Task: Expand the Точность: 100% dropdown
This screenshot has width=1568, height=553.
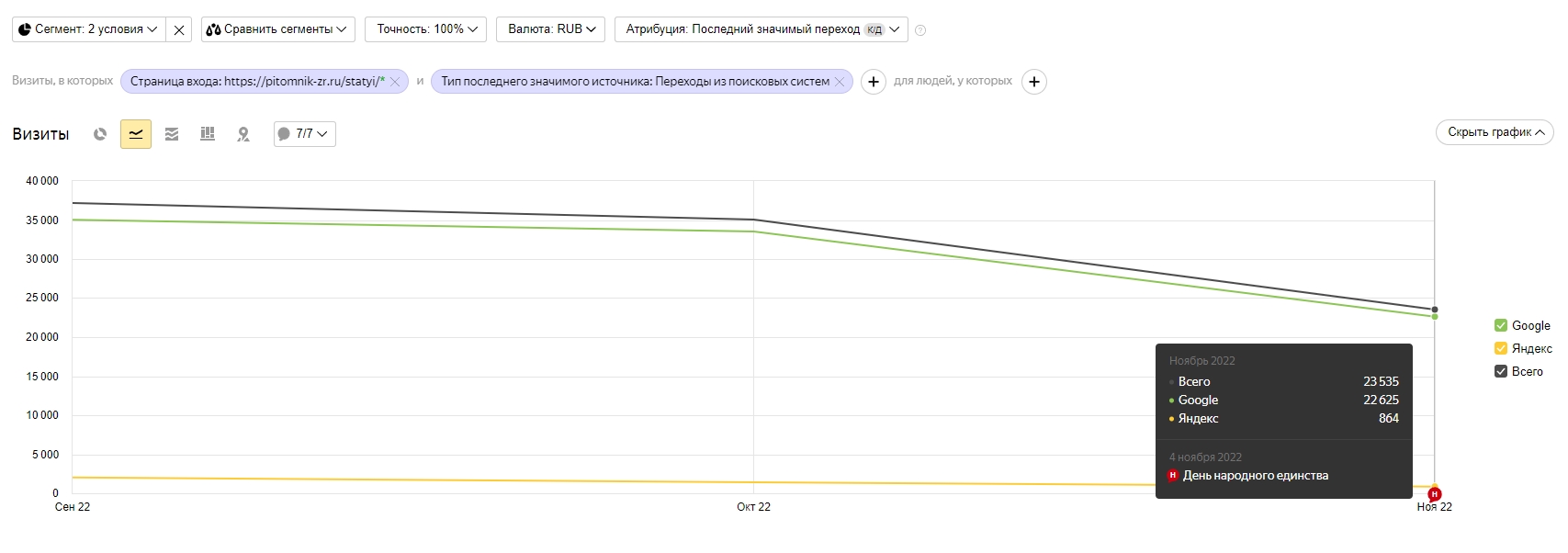Action: point(426,29)
